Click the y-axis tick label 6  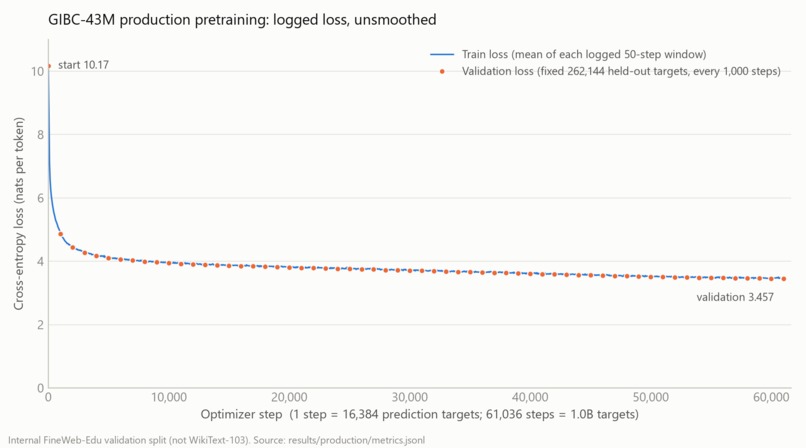coord(40,198)
